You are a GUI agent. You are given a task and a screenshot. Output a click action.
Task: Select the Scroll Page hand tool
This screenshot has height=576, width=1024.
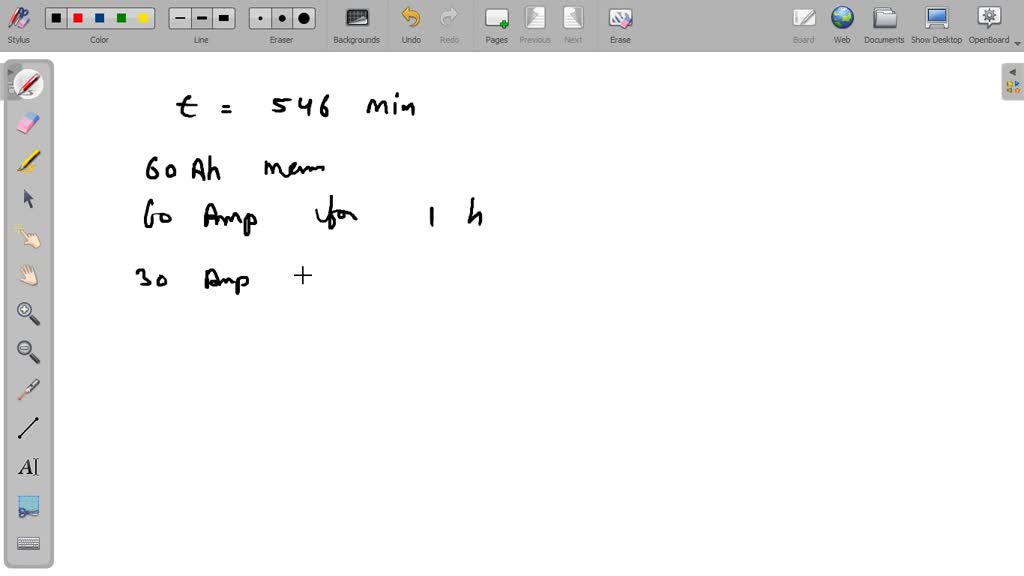pos(28,275)
